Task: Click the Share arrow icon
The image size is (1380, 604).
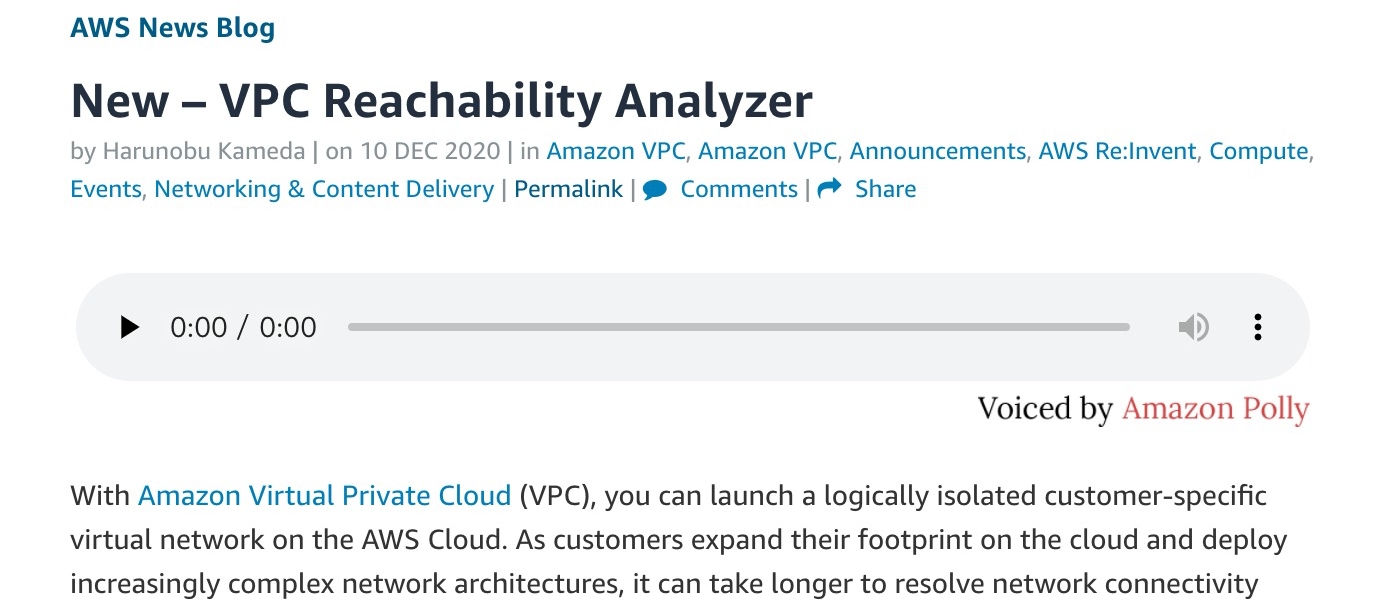Action: (829, 189)
